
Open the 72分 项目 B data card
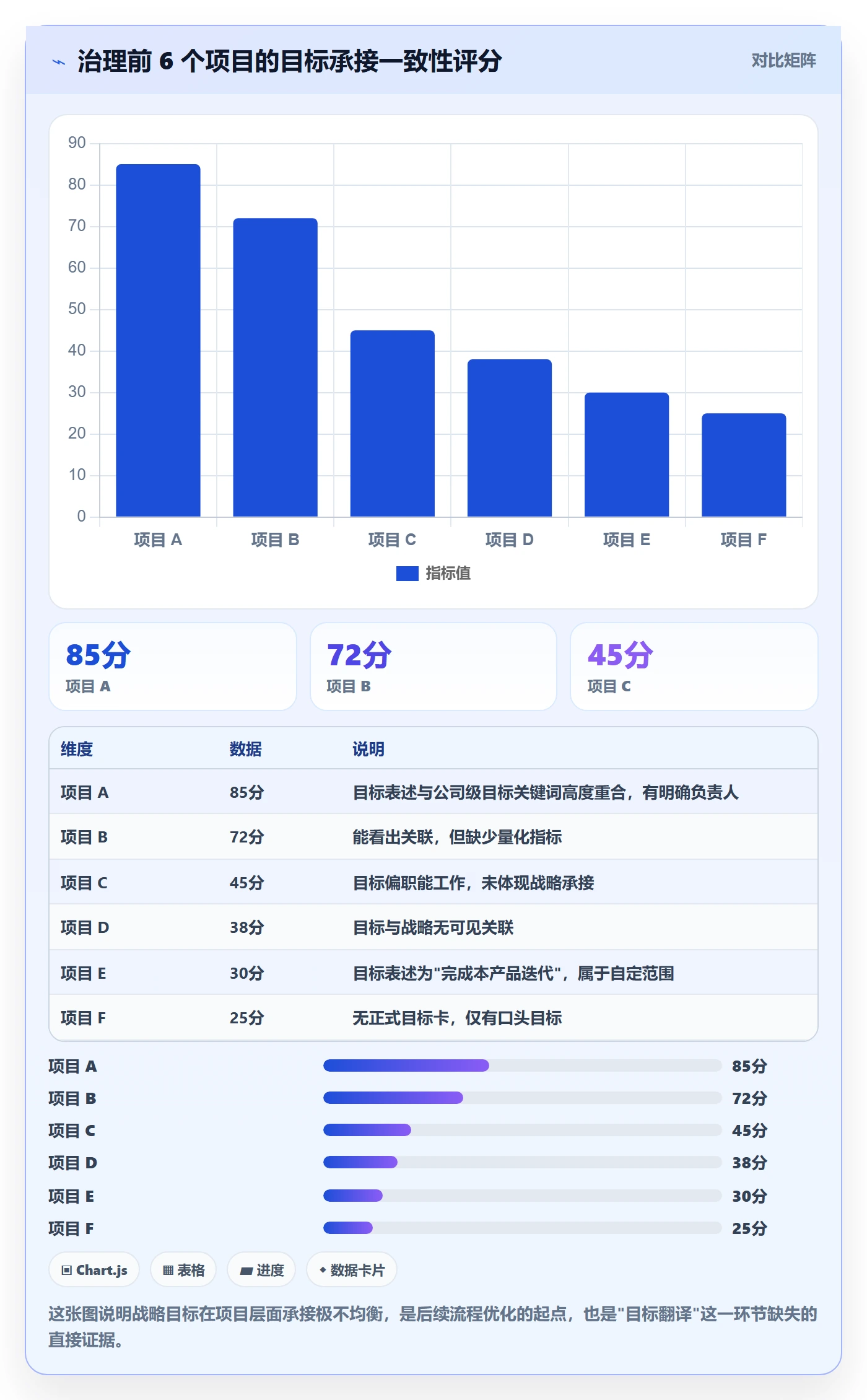click(x=434, y=667)
